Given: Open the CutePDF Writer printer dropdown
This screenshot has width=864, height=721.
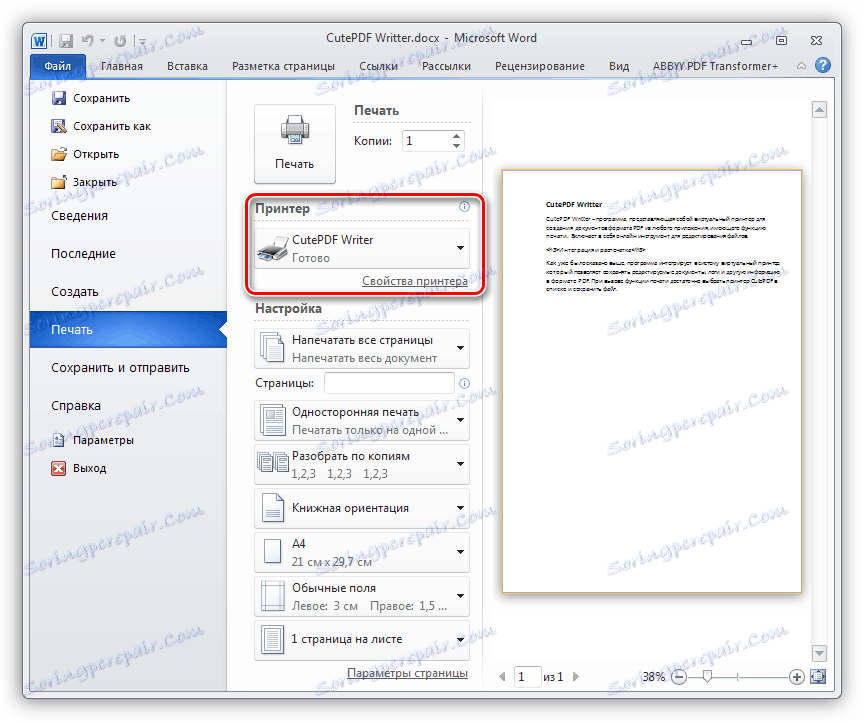Looking at the screenshot, I should click(x=361, y=249).
